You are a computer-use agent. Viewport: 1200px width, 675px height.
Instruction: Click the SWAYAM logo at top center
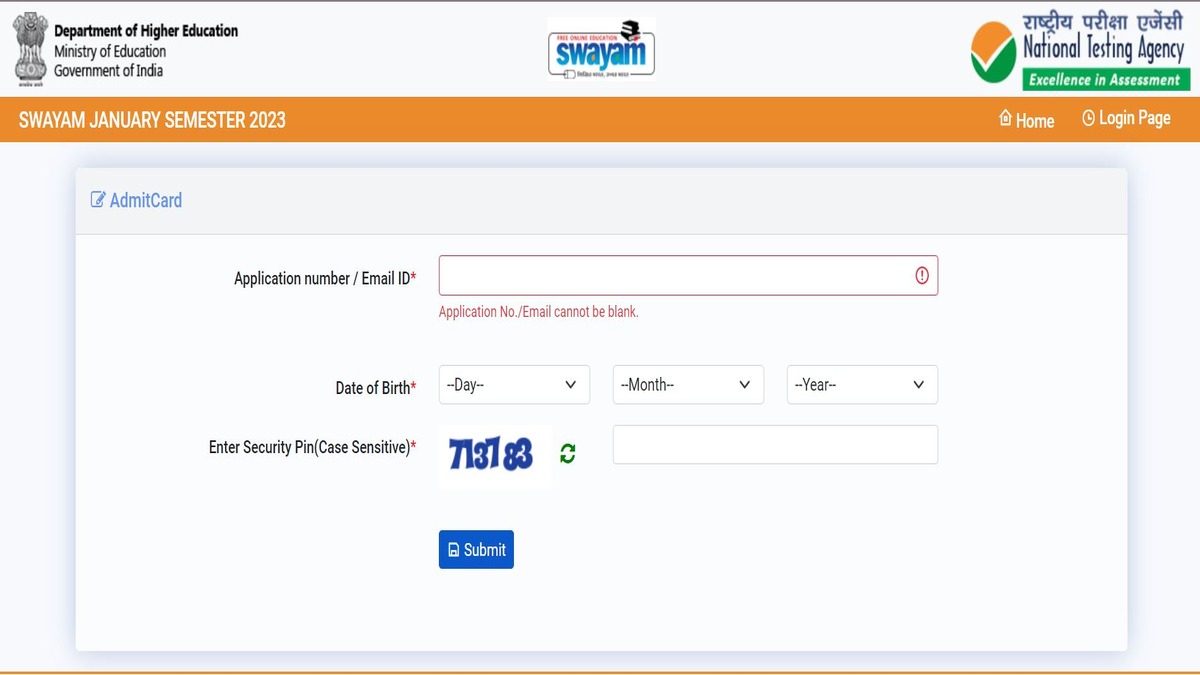(600, 48)
